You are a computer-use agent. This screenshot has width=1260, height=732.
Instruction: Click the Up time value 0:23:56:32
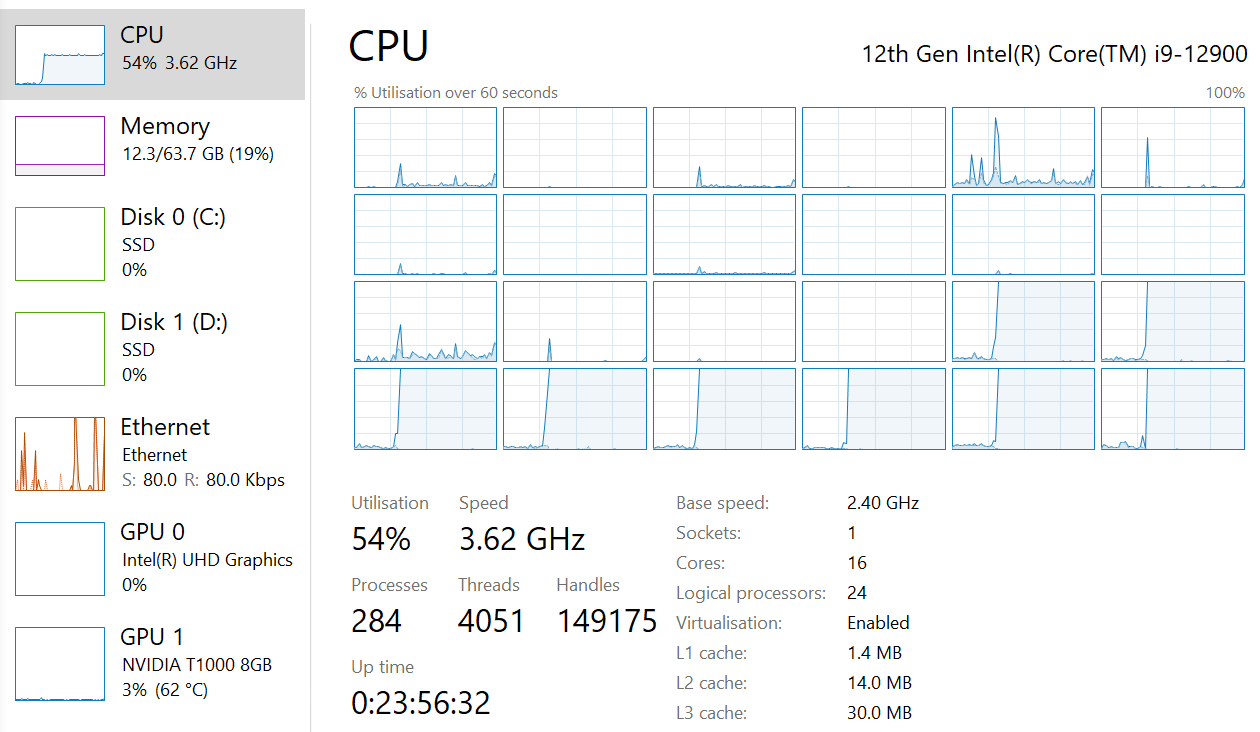coord(421,703)
